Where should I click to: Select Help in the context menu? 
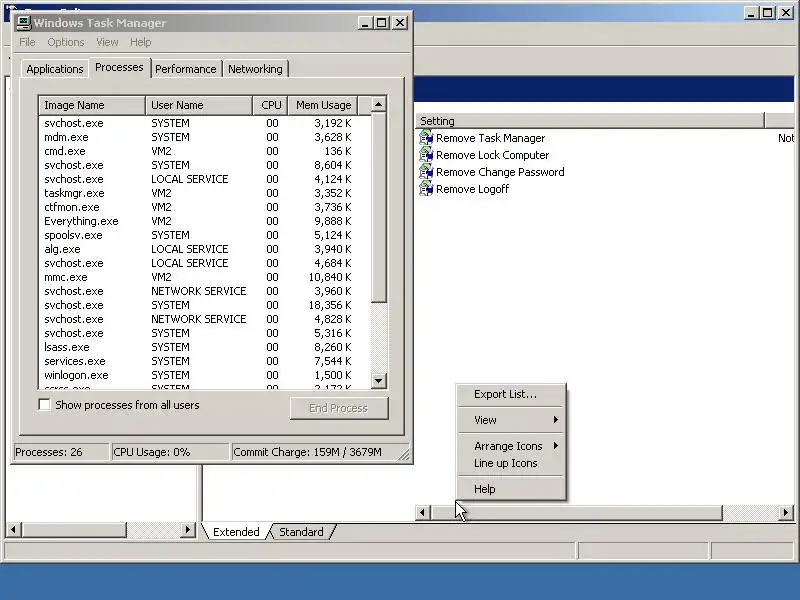512,489
